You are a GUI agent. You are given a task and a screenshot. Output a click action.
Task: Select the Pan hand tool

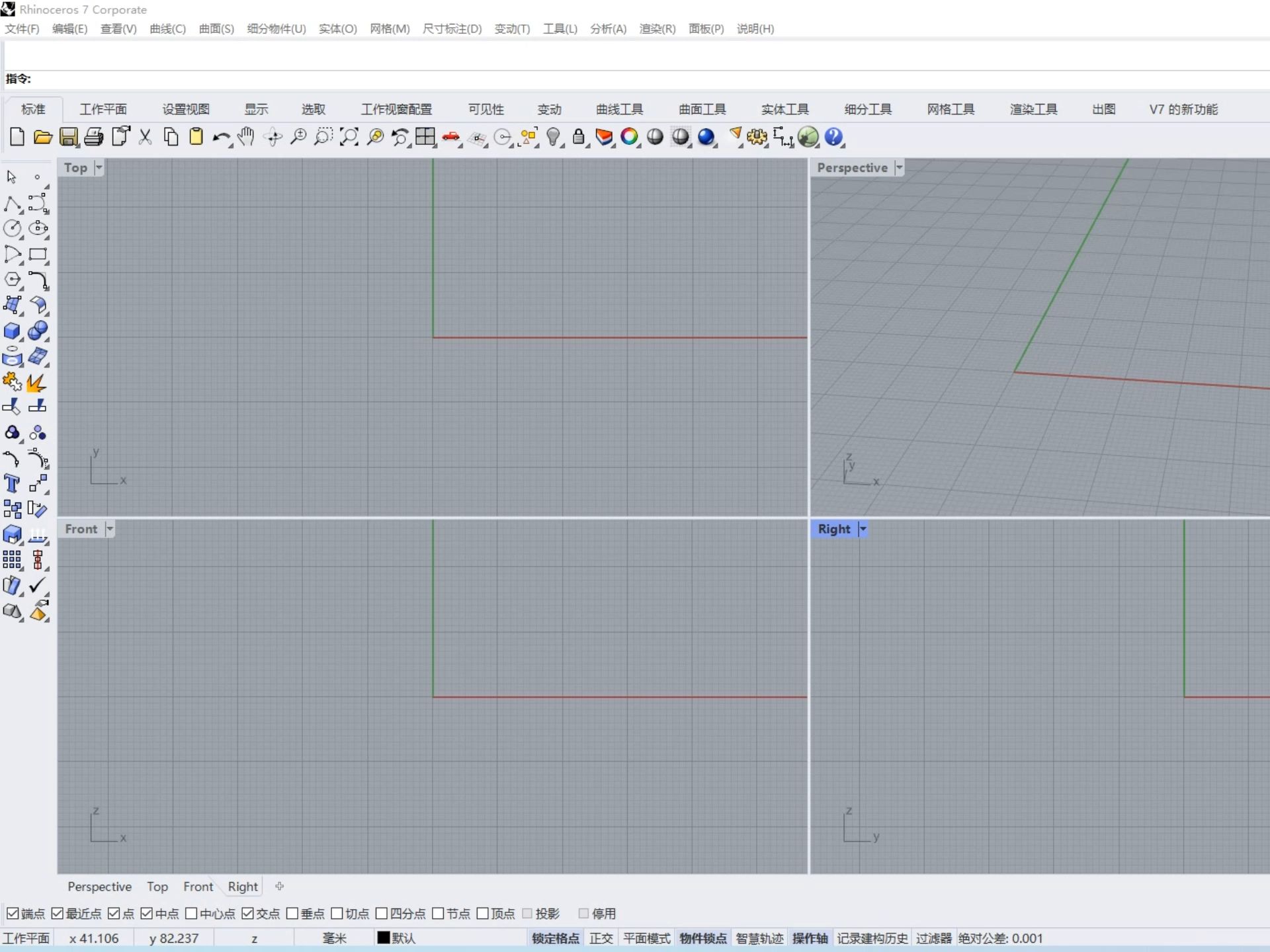pos(246,137)
